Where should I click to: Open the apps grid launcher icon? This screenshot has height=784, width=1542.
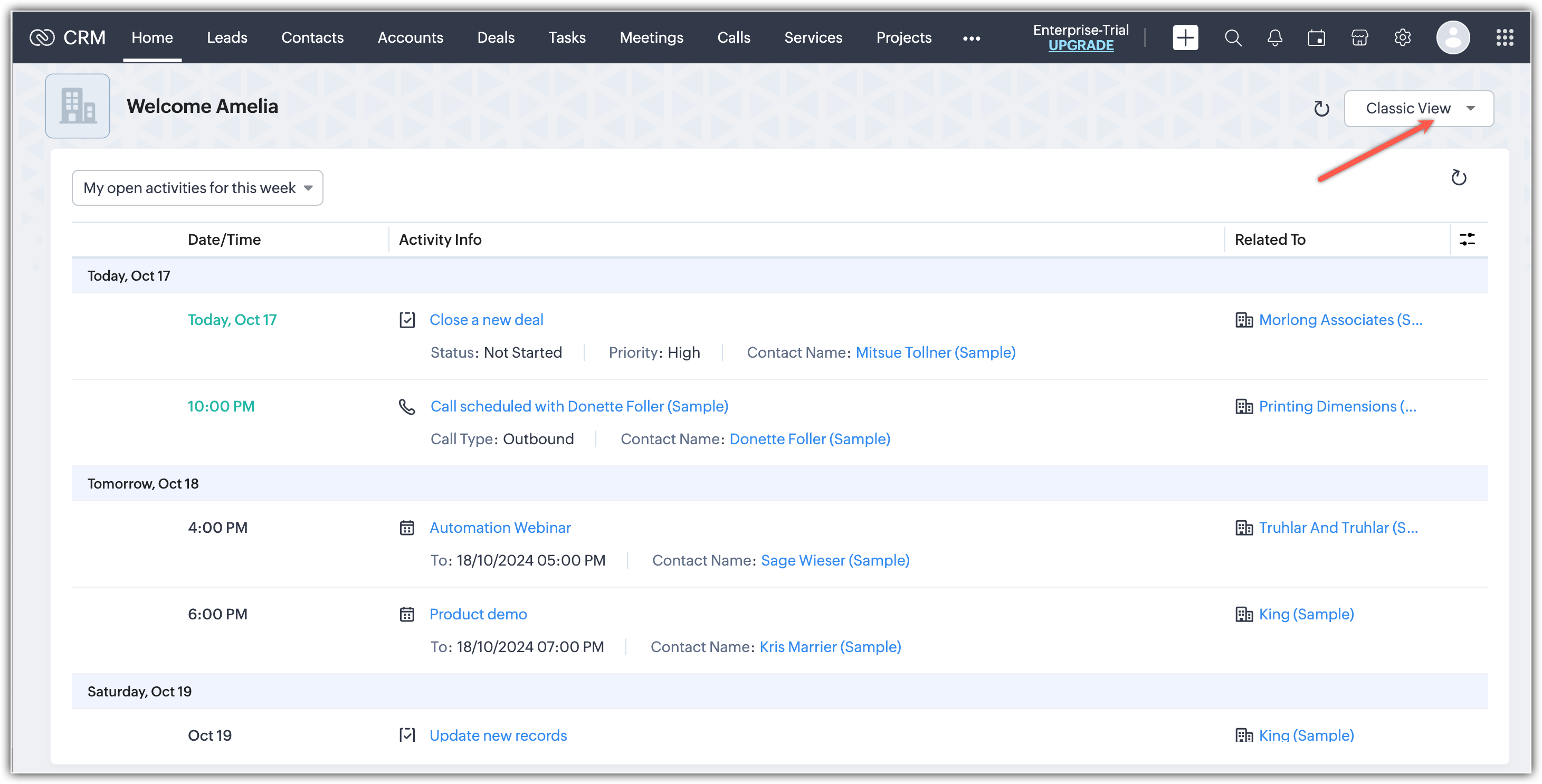1505,37
